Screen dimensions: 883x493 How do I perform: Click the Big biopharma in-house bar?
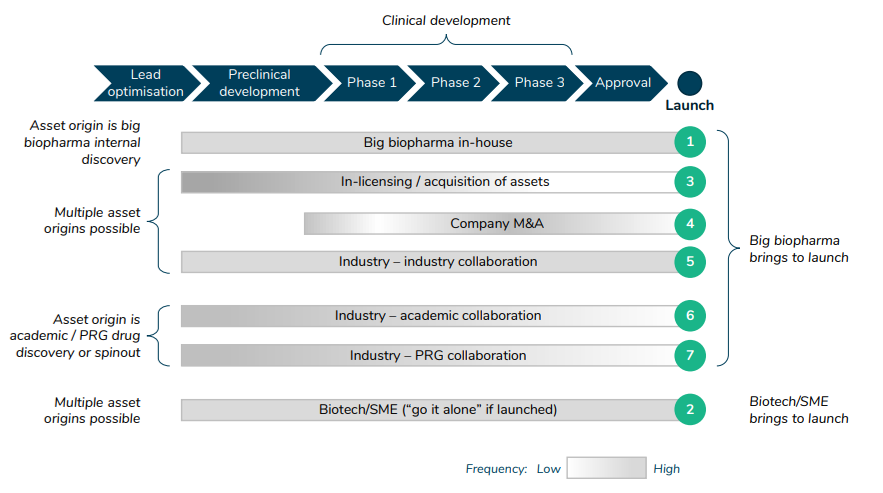pos(430,142)
